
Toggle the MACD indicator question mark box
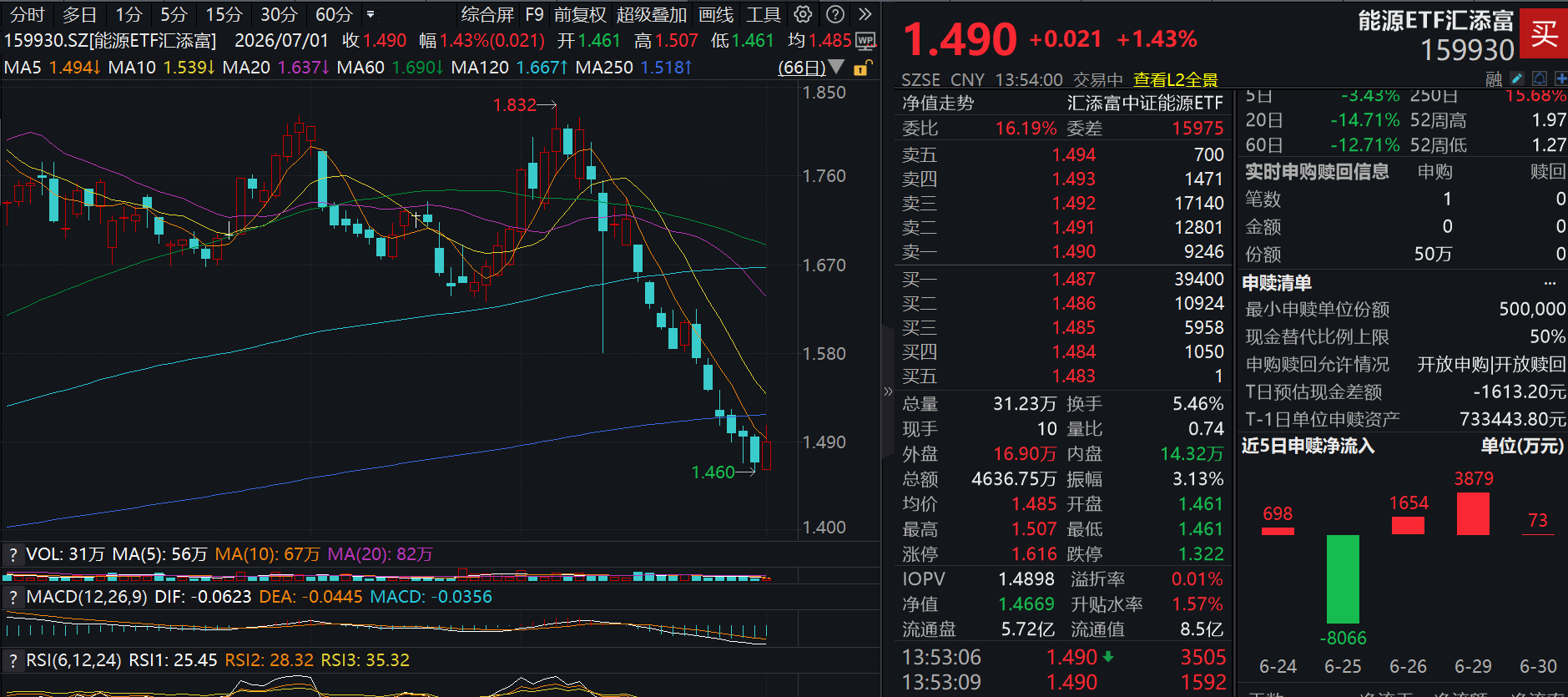pyautogui.click(x=13, y=597)
